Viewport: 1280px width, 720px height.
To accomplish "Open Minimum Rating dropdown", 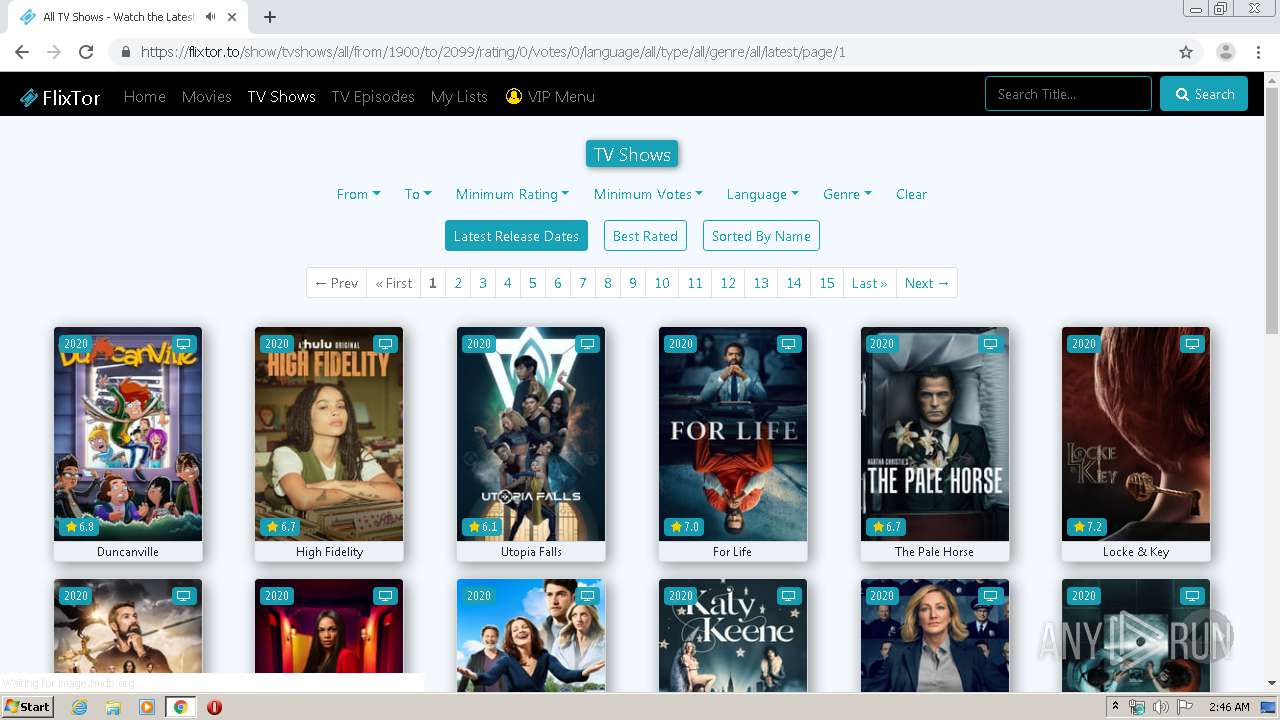I will (x=512, y=194).
